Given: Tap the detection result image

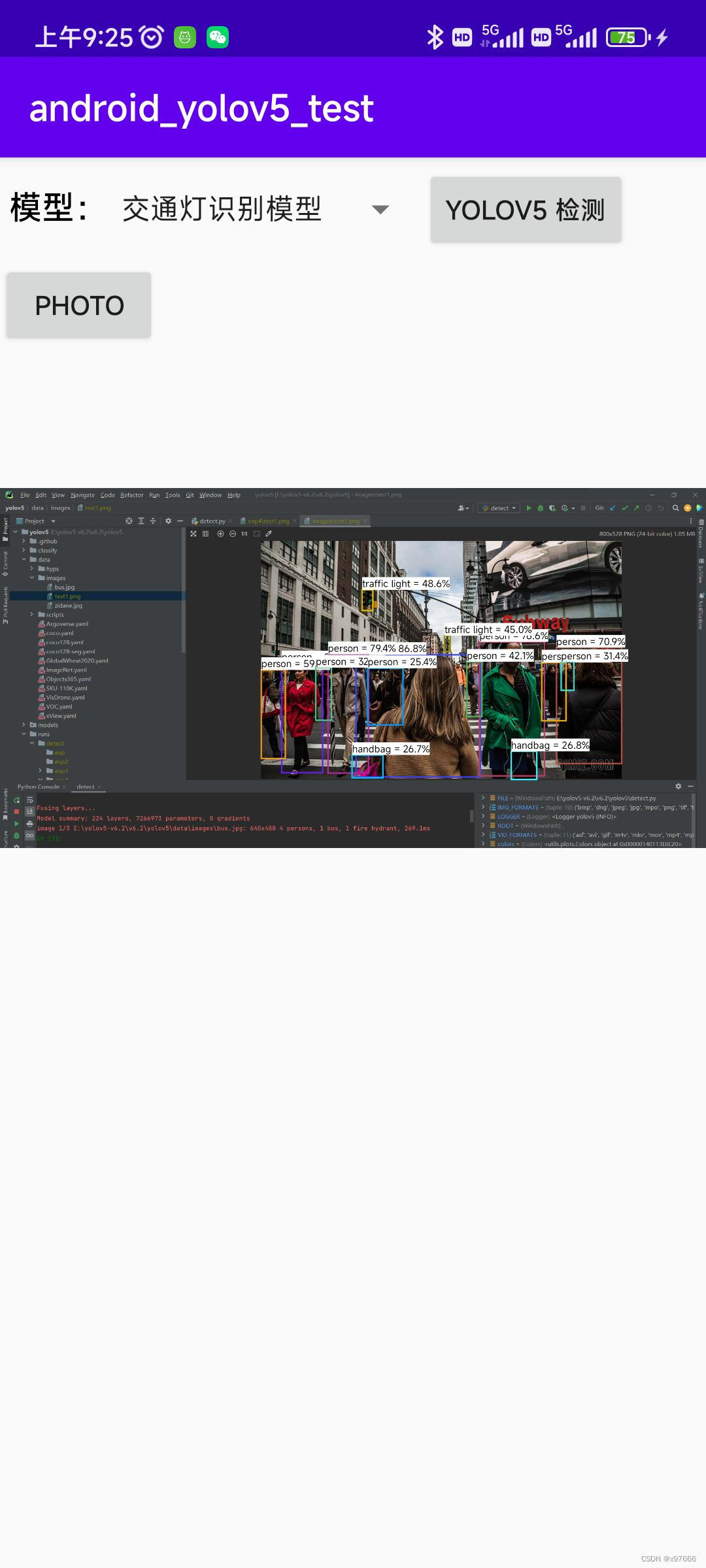Looking at the screenshot, I should point(353,668).
